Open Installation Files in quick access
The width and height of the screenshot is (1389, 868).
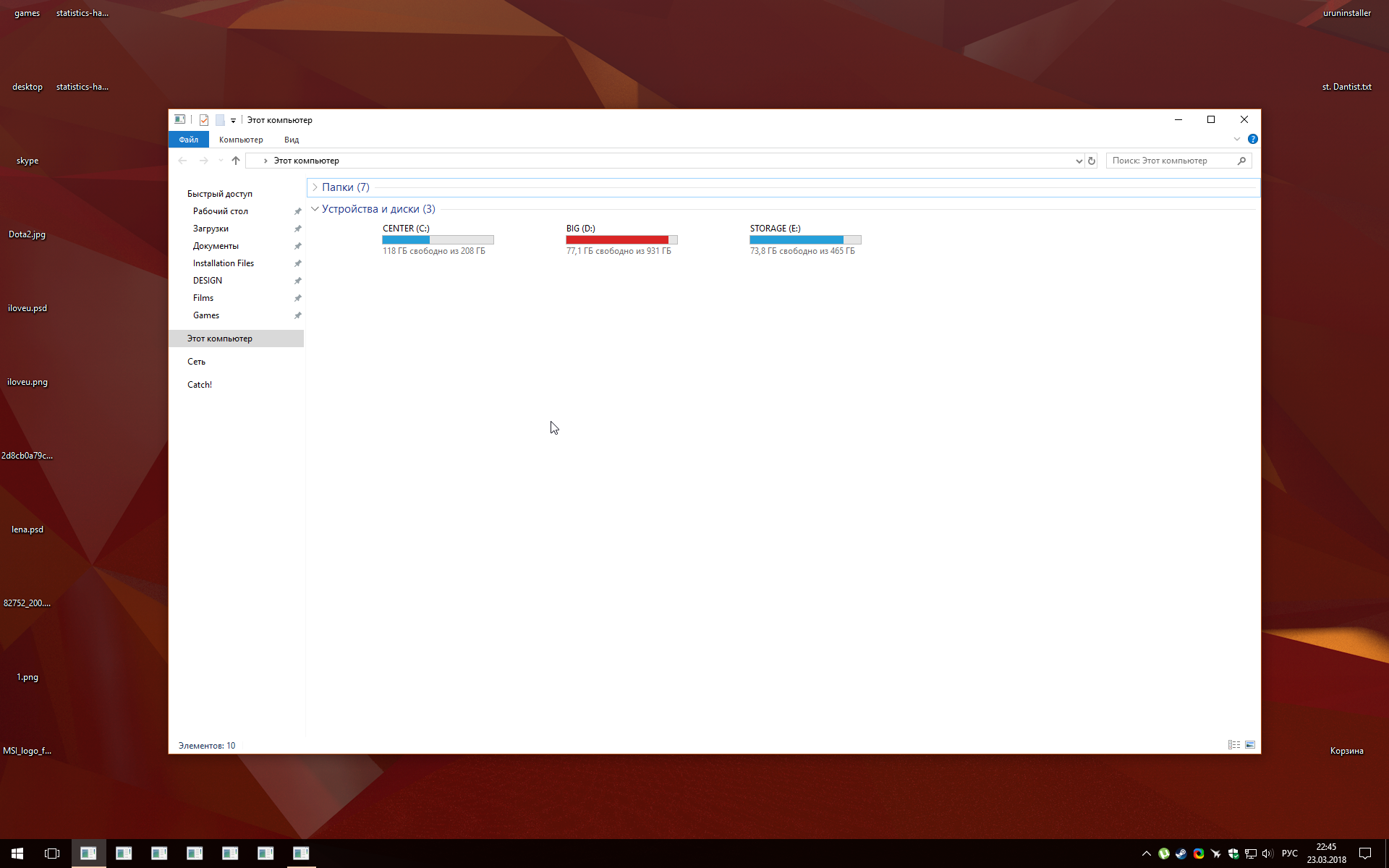click(x=224, y=263)
